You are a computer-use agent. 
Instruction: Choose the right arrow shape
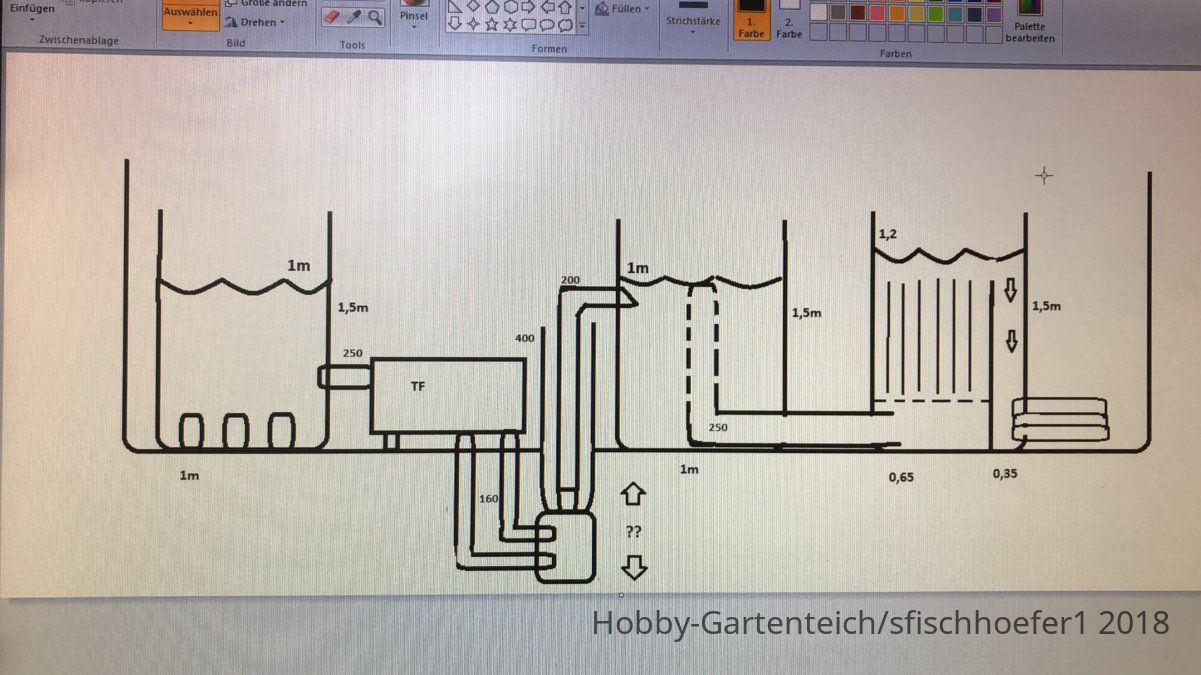tap(528, 7)
